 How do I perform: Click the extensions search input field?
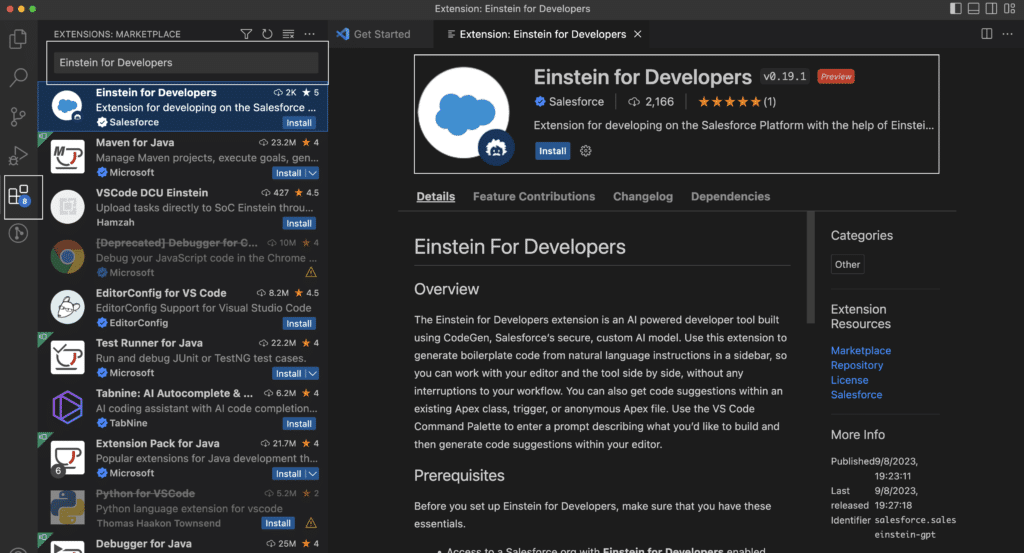click(x=186, y=62)
